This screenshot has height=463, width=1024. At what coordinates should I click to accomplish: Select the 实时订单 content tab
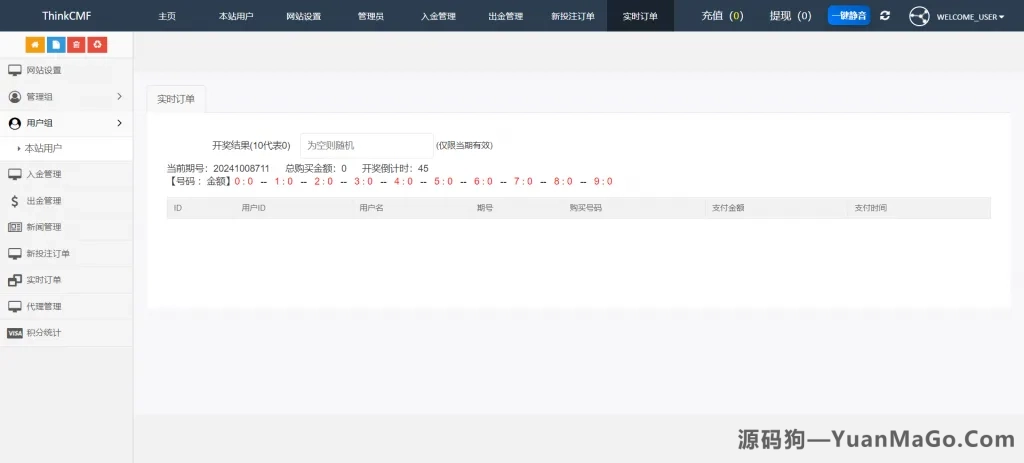(x=176, y=99)
